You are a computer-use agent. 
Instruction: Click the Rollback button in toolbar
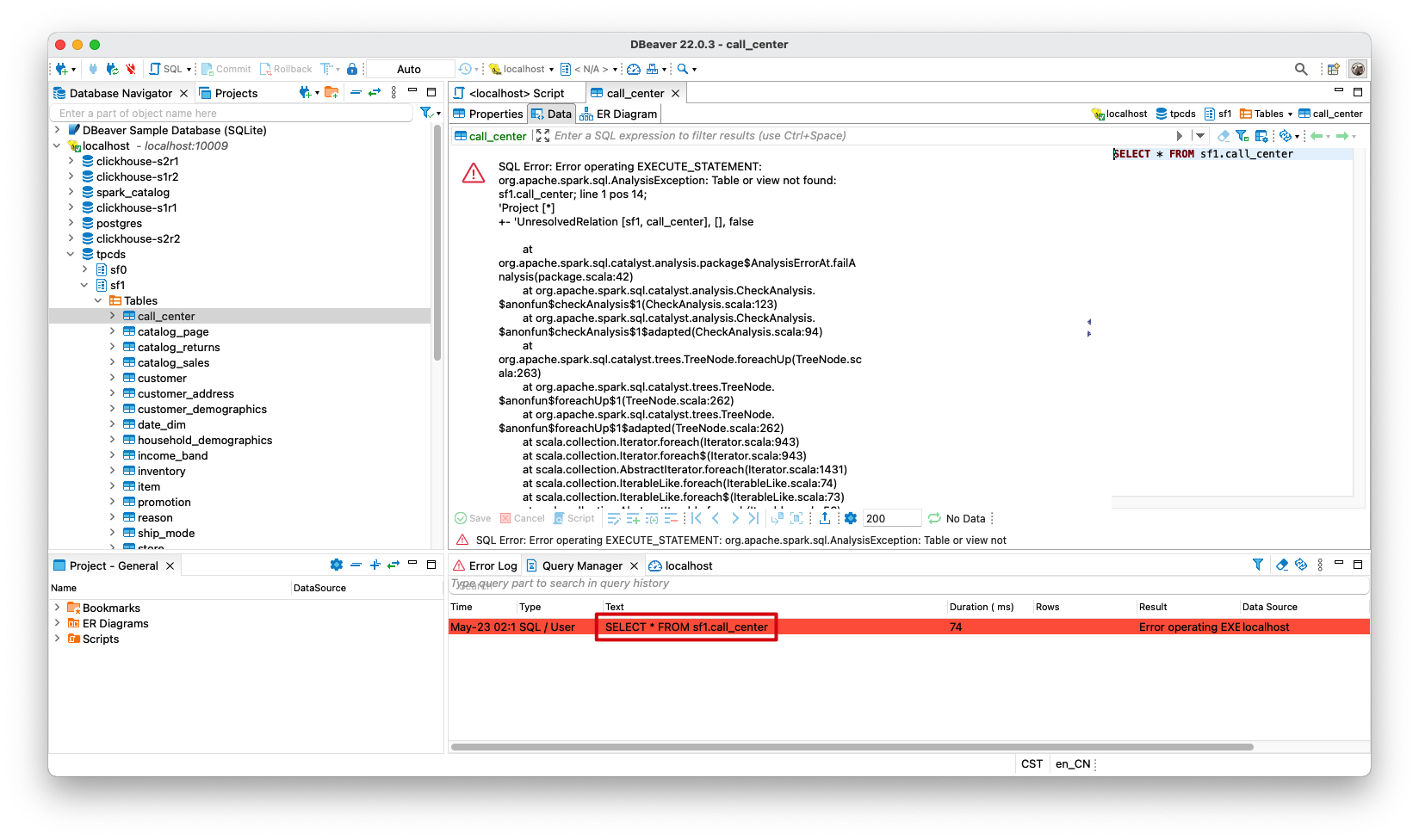click(x=286, y=69)
